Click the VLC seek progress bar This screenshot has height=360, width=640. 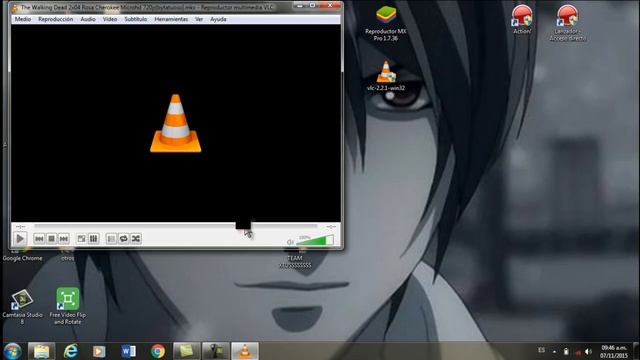click(x=176, y=226)
